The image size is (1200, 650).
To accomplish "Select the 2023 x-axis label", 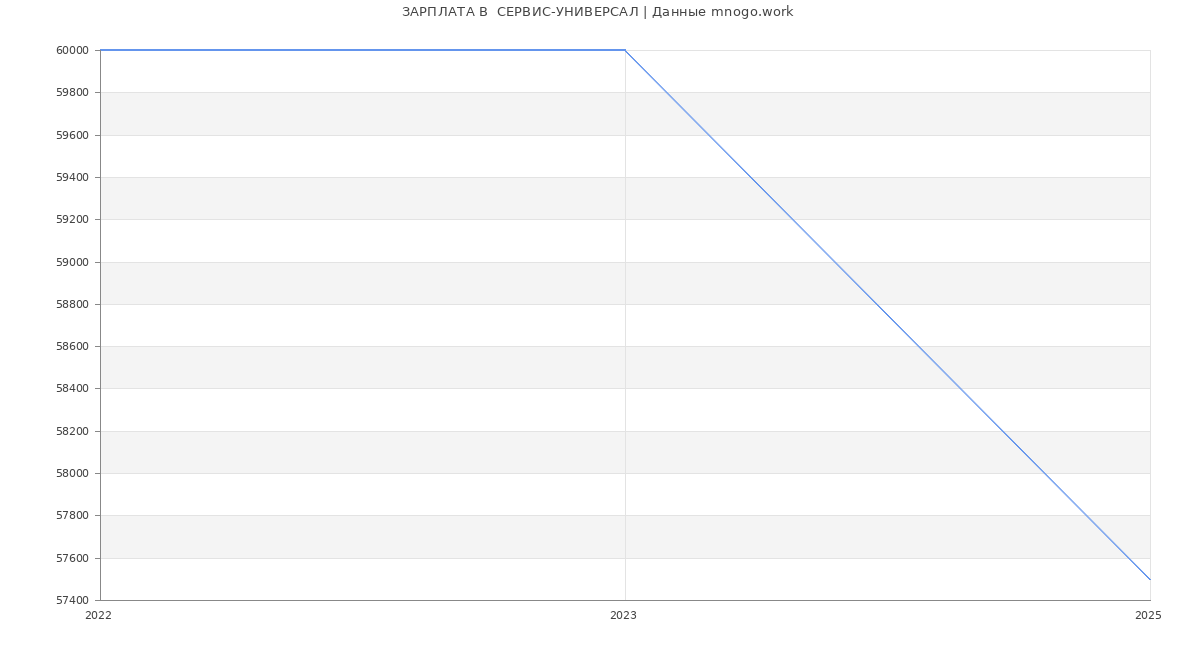I will click(623, 616).
